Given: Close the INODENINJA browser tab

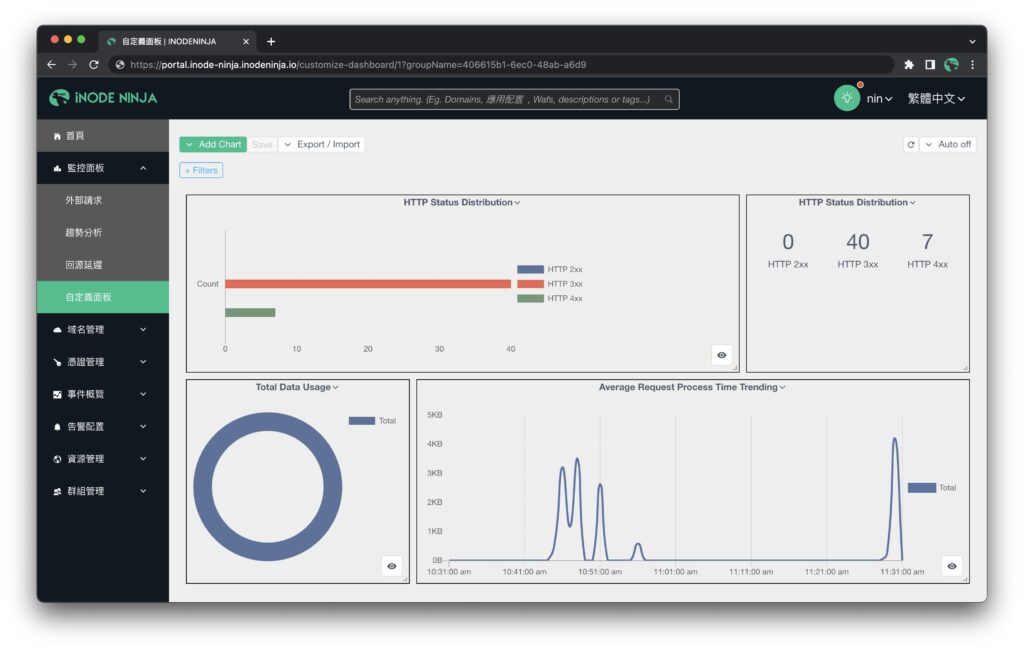Looking at the screenshot, I should 246,41.
